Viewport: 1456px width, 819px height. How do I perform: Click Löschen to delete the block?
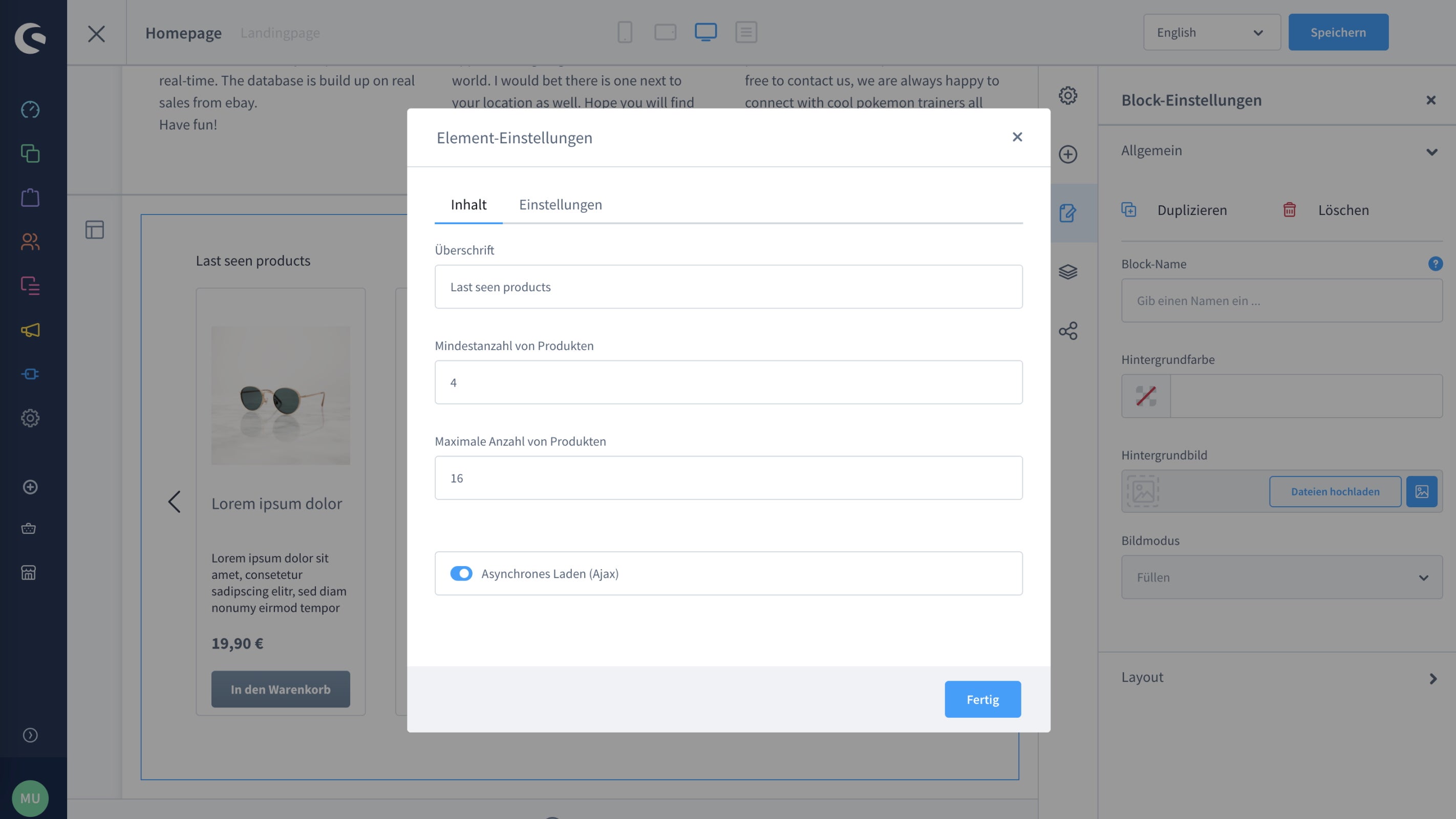[1326, 210]
